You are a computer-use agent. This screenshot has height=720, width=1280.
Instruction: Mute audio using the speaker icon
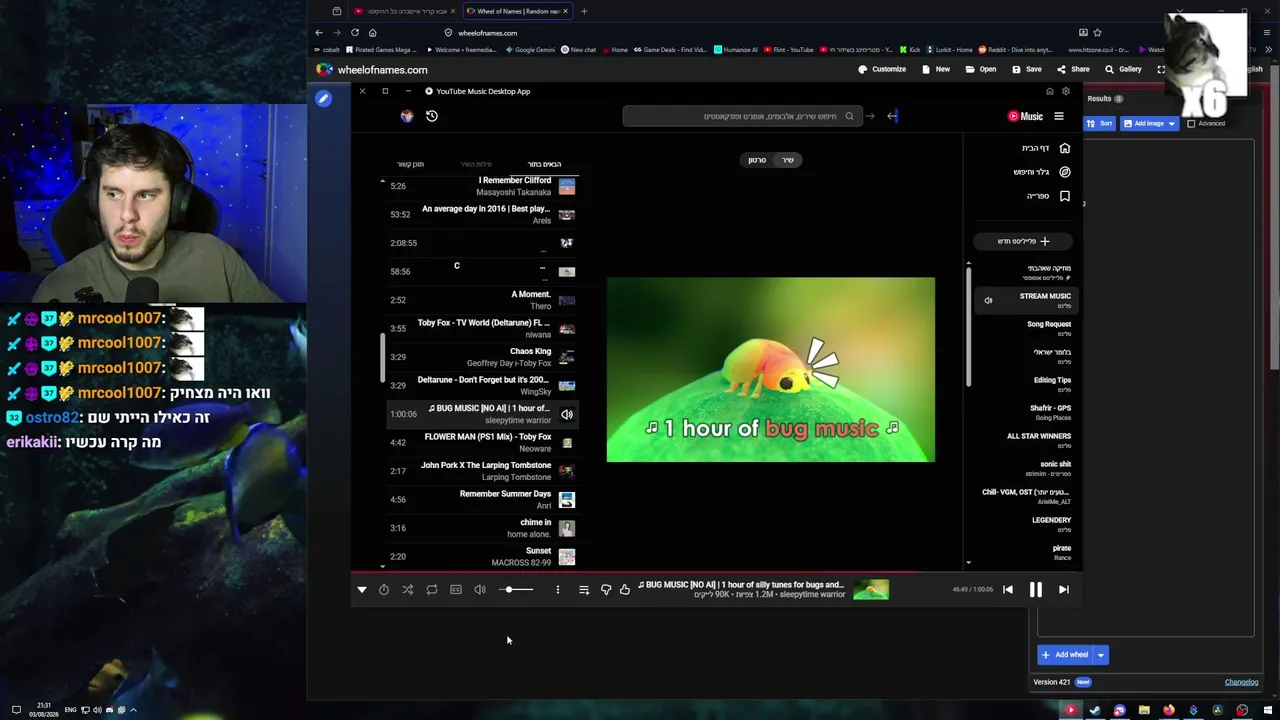(x=480, y=590)
